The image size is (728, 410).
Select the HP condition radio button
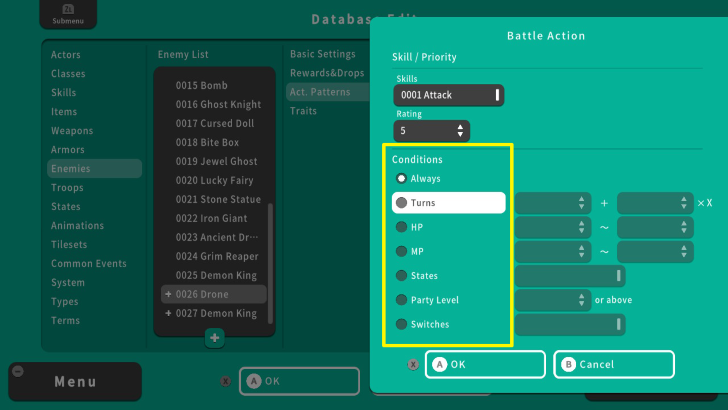pyautogui.click(x=402, y=227)
